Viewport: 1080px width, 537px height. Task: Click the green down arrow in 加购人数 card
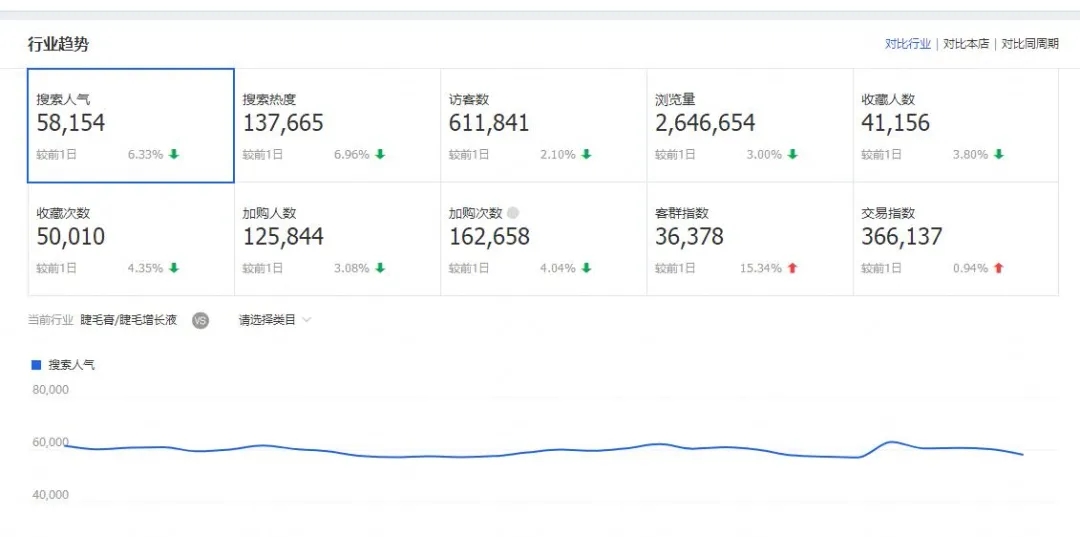[380, 268]
